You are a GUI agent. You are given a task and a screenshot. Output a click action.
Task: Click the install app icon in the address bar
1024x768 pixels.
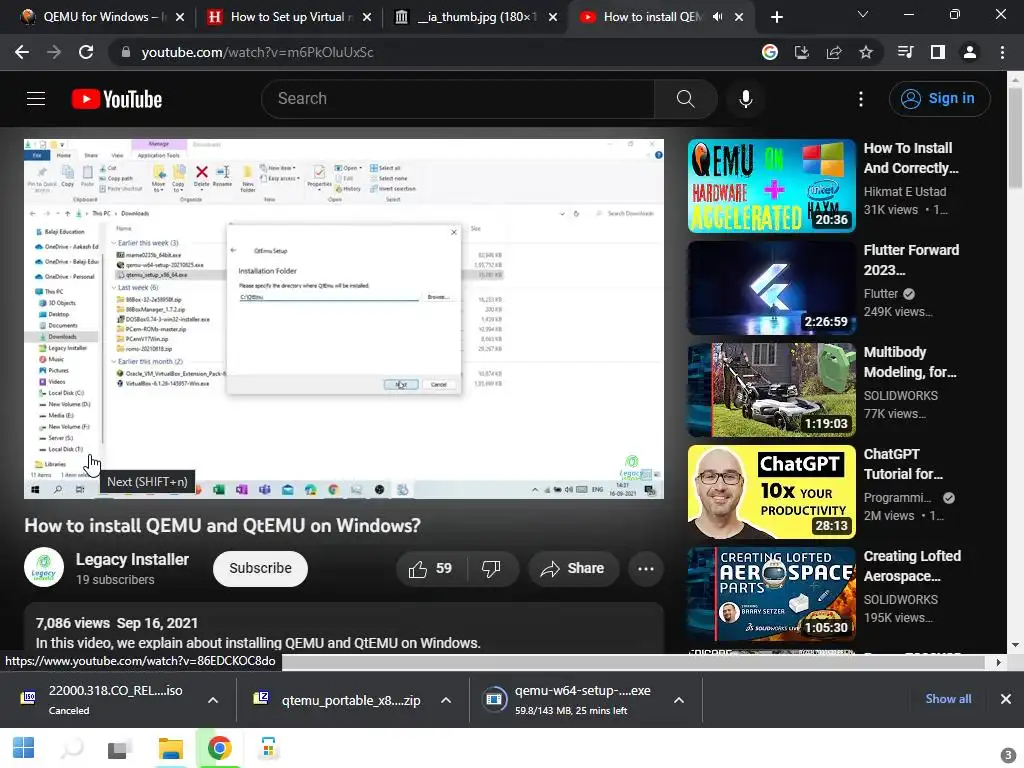(x=801, y=52)
